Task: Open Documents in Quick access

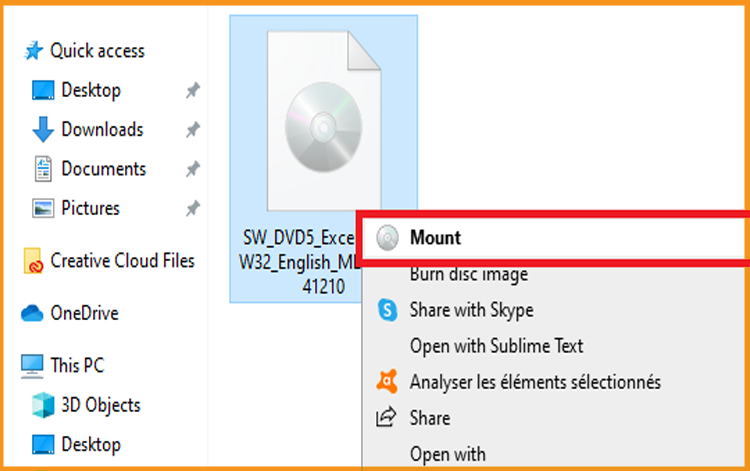Action: pos(103,169)
